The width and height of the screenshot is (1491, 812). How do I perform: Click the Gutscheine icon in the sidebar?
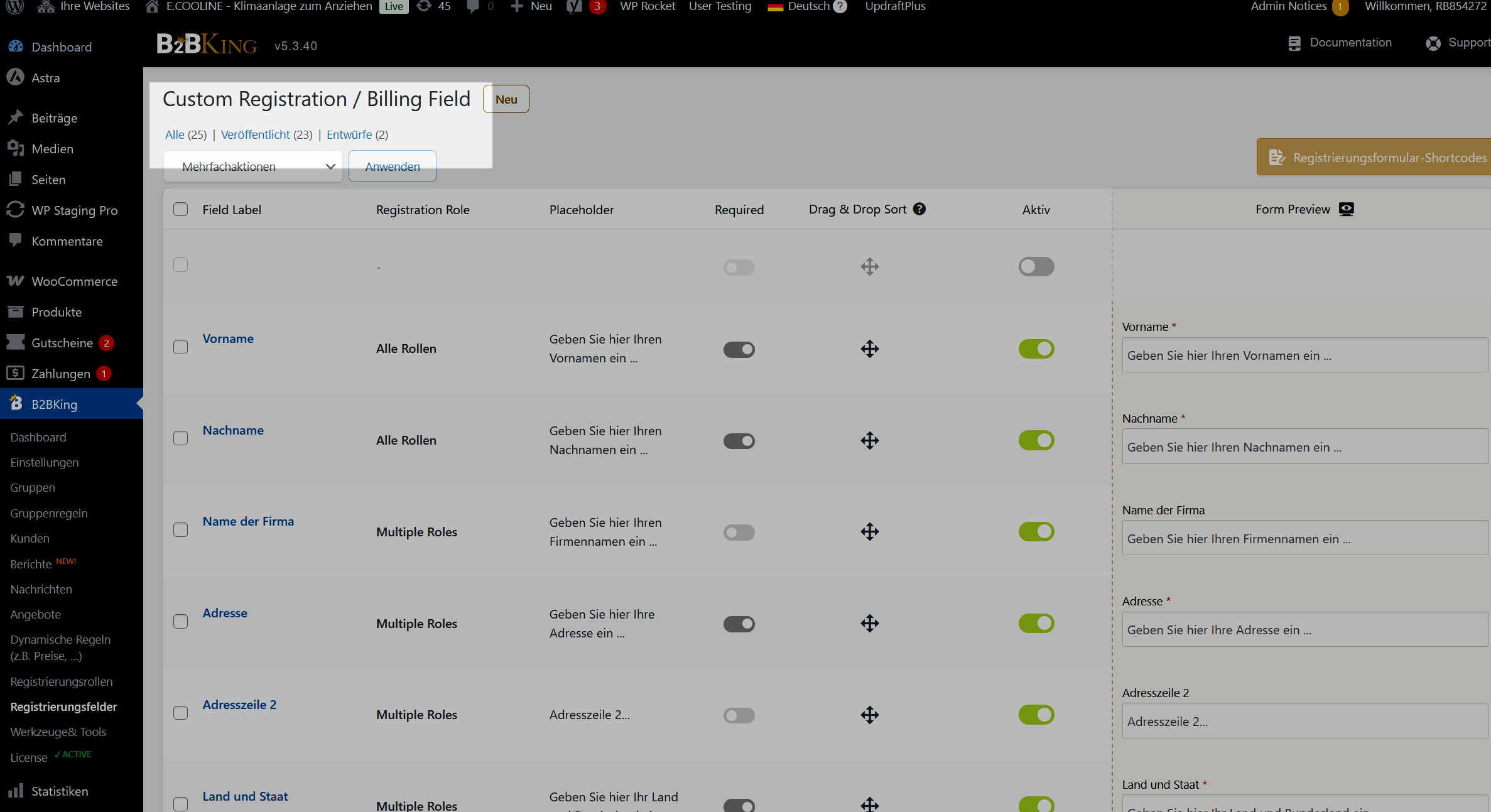coord(16,342)
